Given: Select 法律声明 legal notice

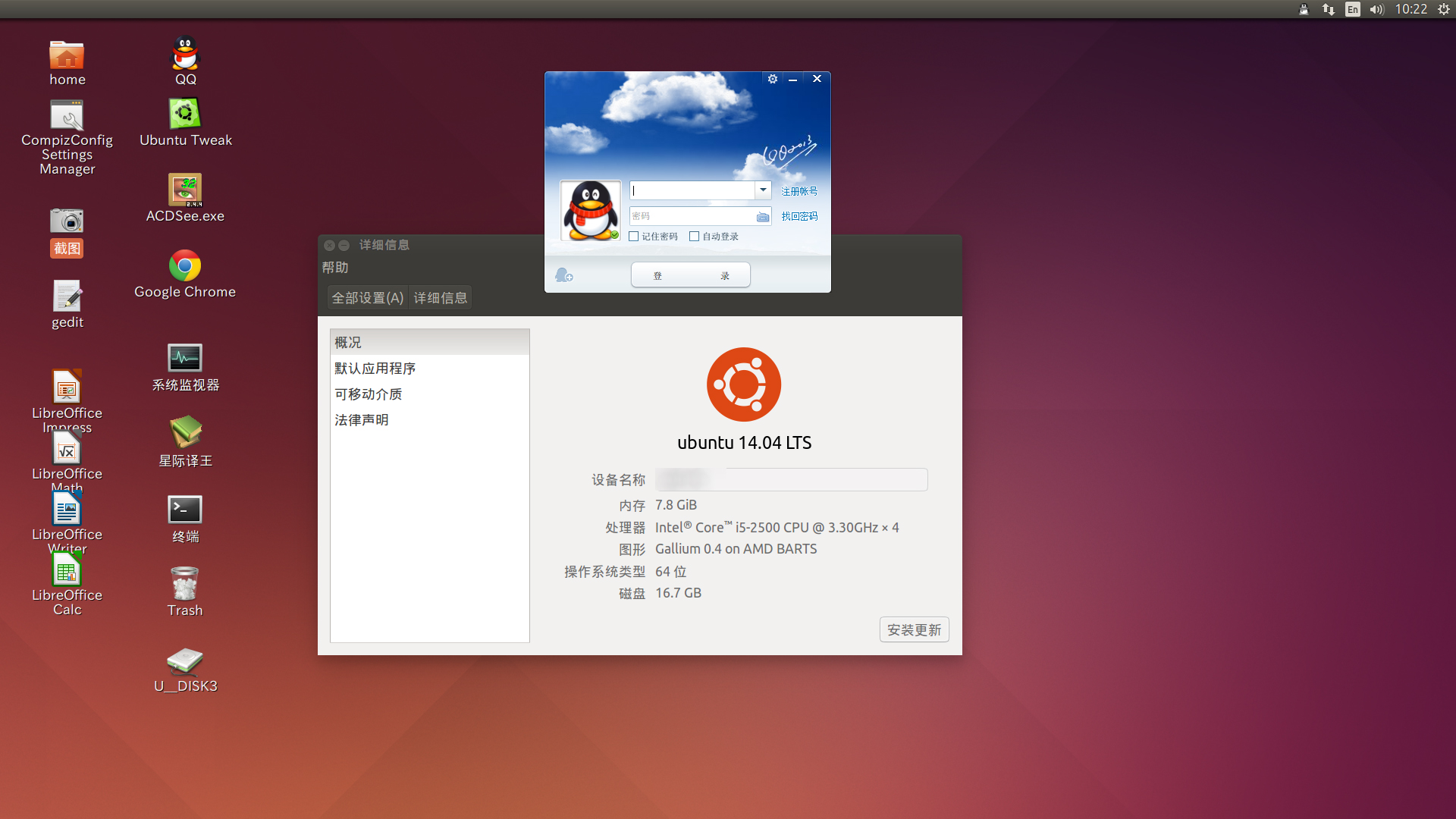Looking at the screenshot, I should [430, 420].
